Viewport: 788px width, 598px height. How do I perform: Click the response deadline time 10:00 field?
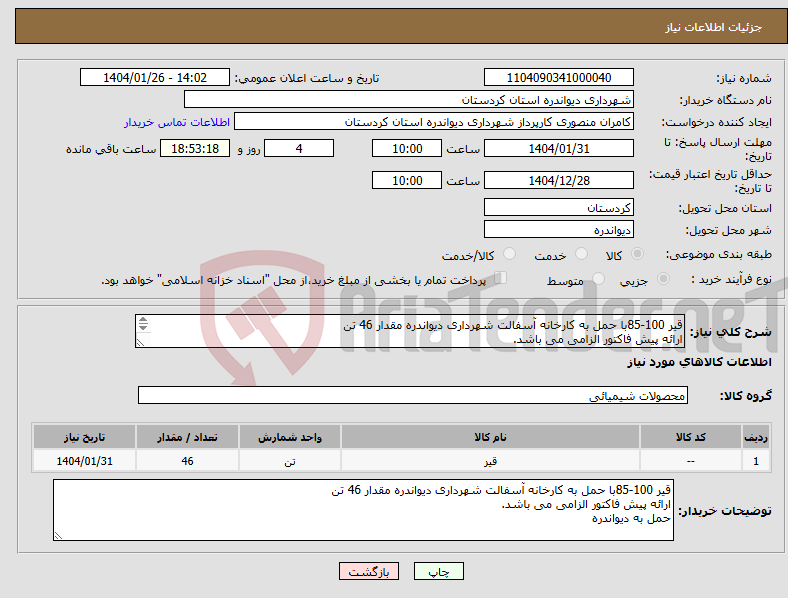(x=407, y=148)
